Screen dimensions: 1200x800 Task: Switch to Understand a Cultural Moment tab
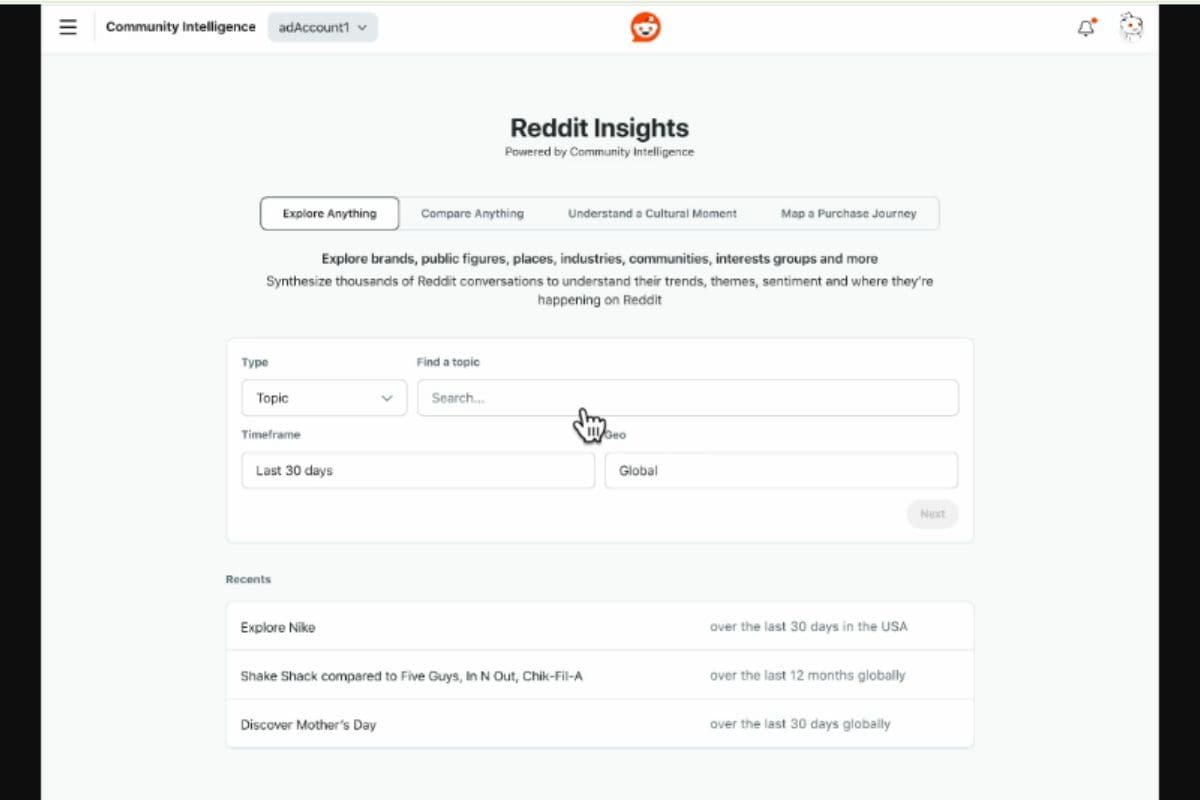pyautogui.click(x=652, y=213)
